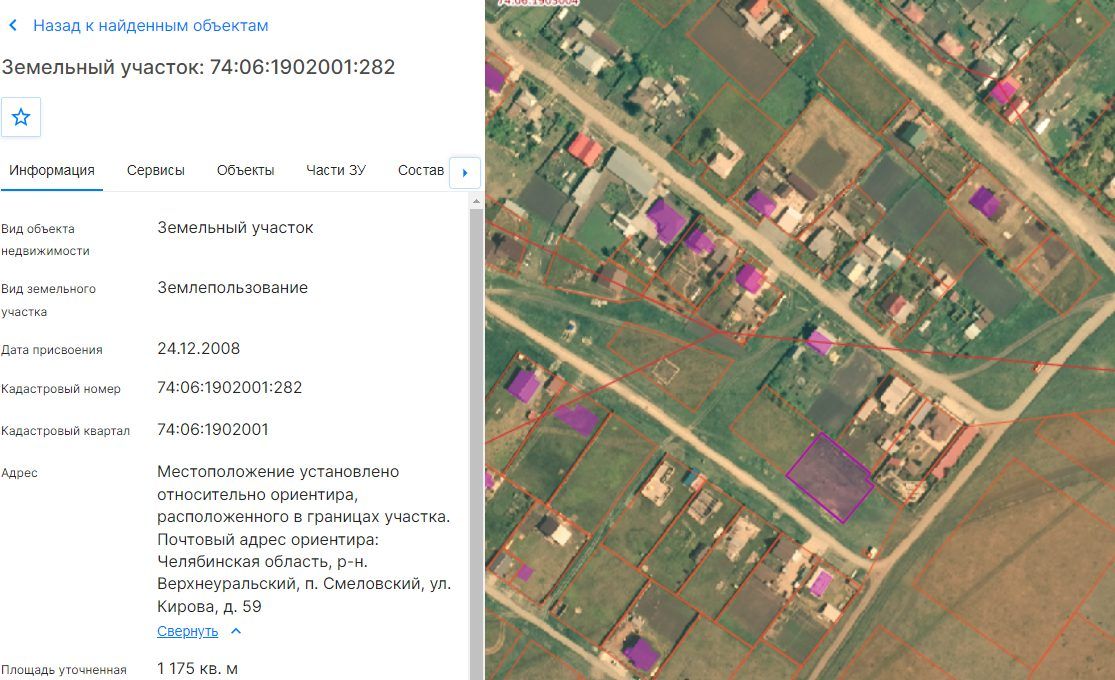
Task: Collapse the address via the Свернуть link
Action: pyautogui.click(x=188, y=631)
